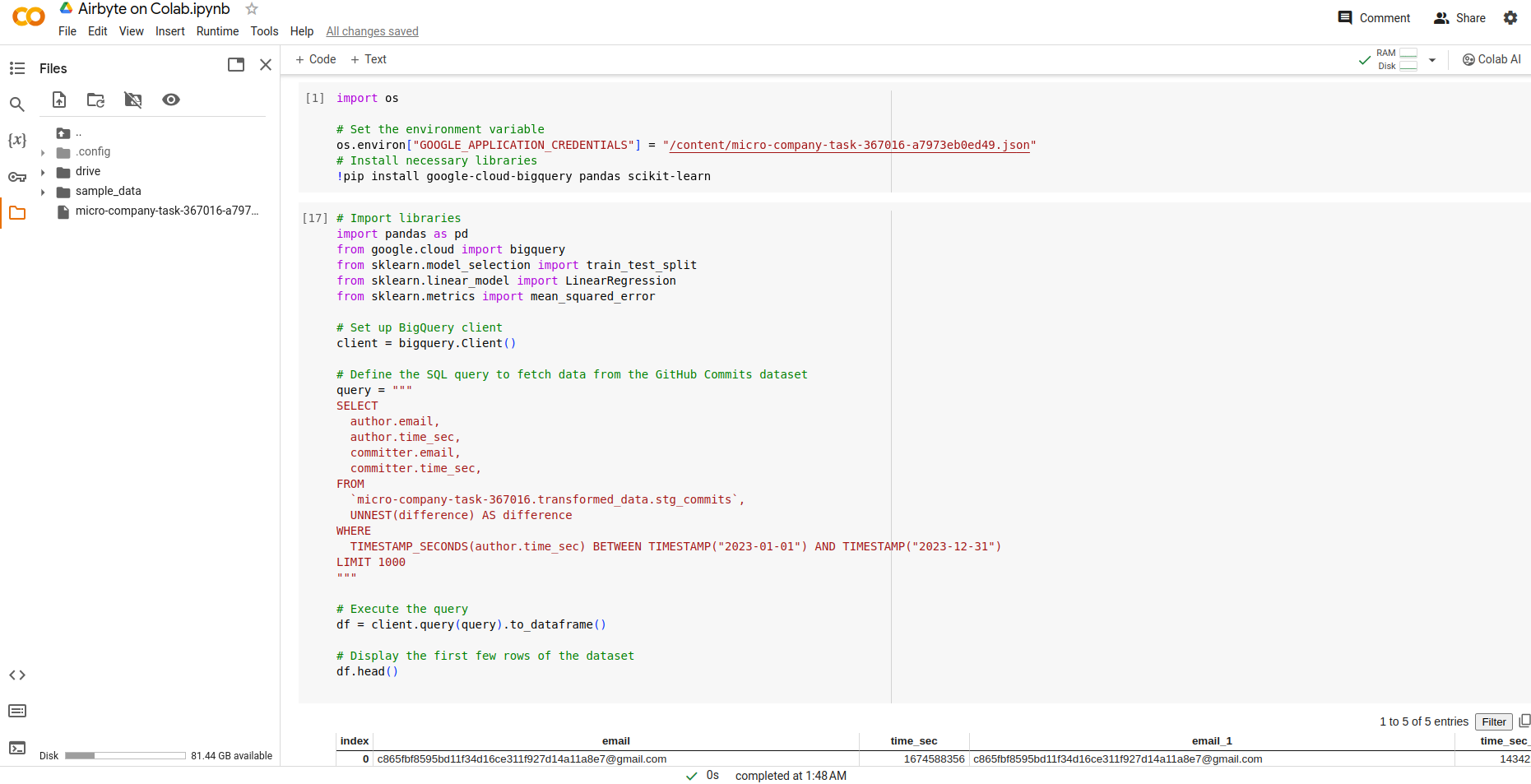This screenshot has height=784, width=1531.
Task: Open the Code snippets panel
Action: (x=17, y=675)
